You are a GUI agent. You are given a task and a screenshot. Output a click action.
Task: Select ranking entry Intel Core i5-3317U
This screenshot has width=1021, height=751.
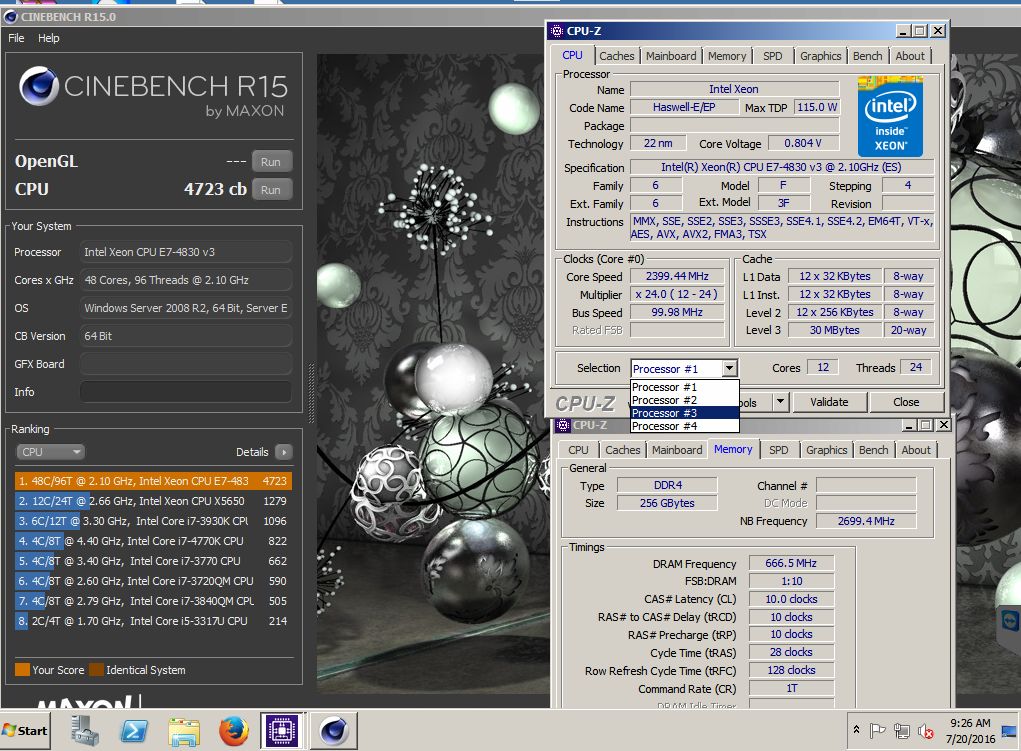(x=153, y=621)
